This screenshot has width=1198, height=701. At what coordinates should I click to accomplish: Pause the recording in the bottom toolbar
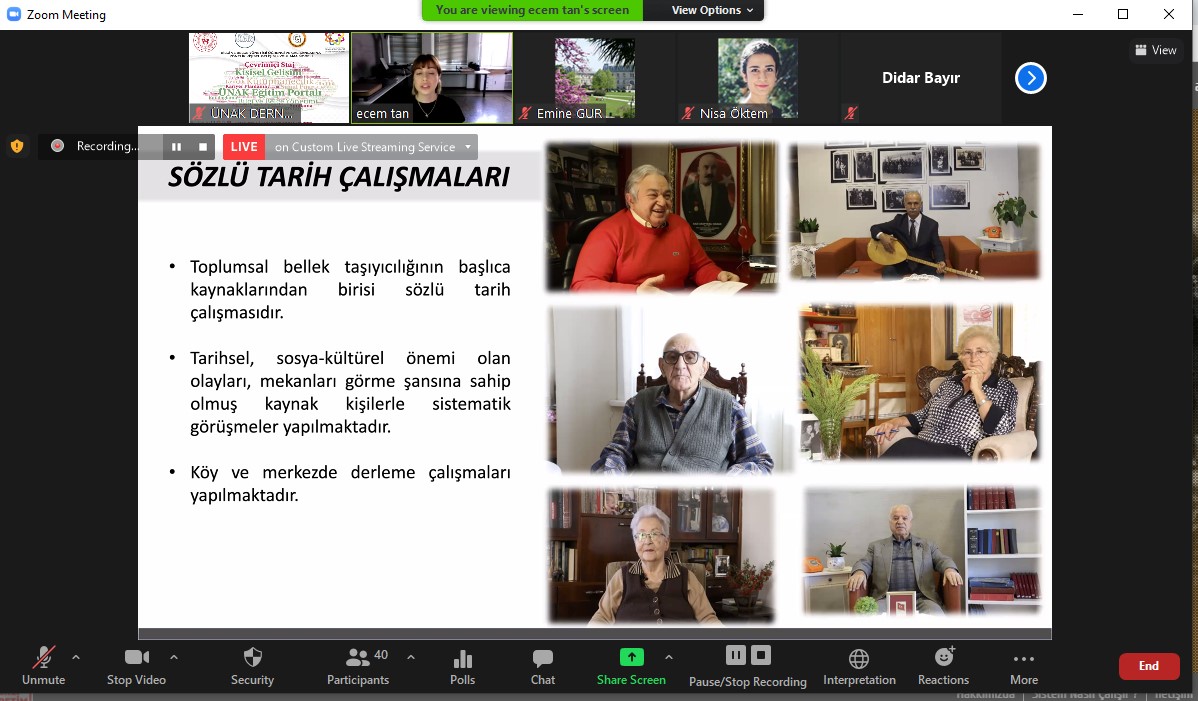736,655
